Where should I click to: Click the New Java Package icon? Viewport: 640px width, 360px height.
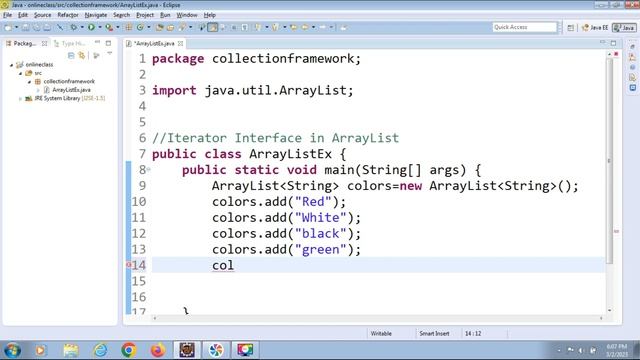(129, 27)
